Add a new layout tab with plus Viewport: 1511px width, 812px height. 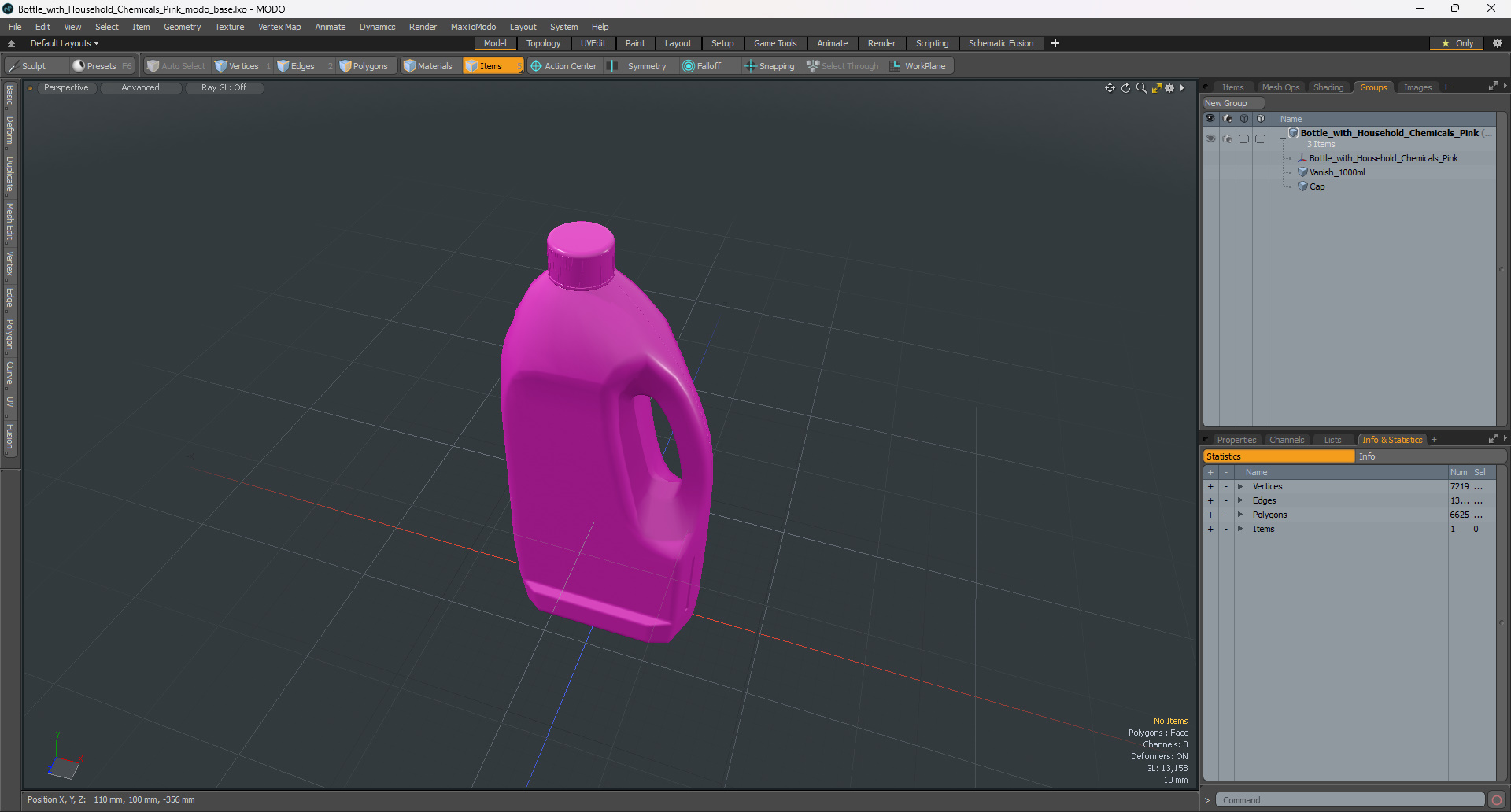(x=1055, y=43)
